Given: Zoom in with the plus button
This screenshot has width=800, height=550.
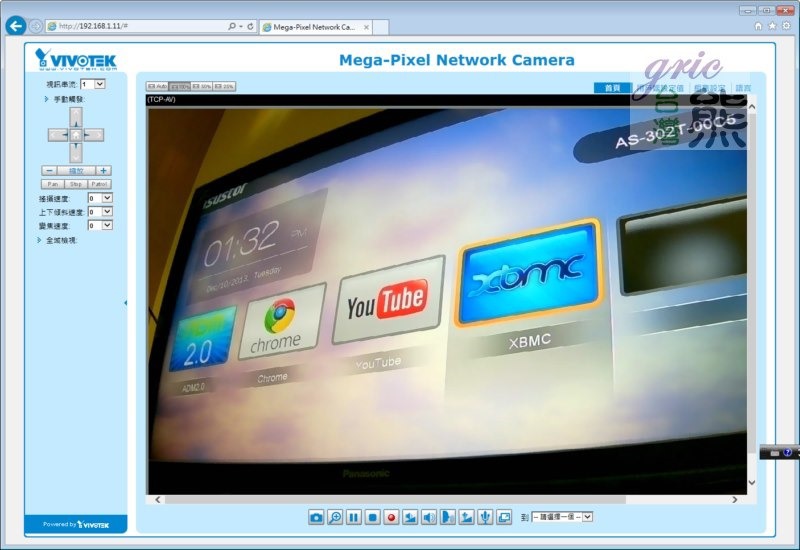Looking at the screenshot, I should tap(104, 170).
